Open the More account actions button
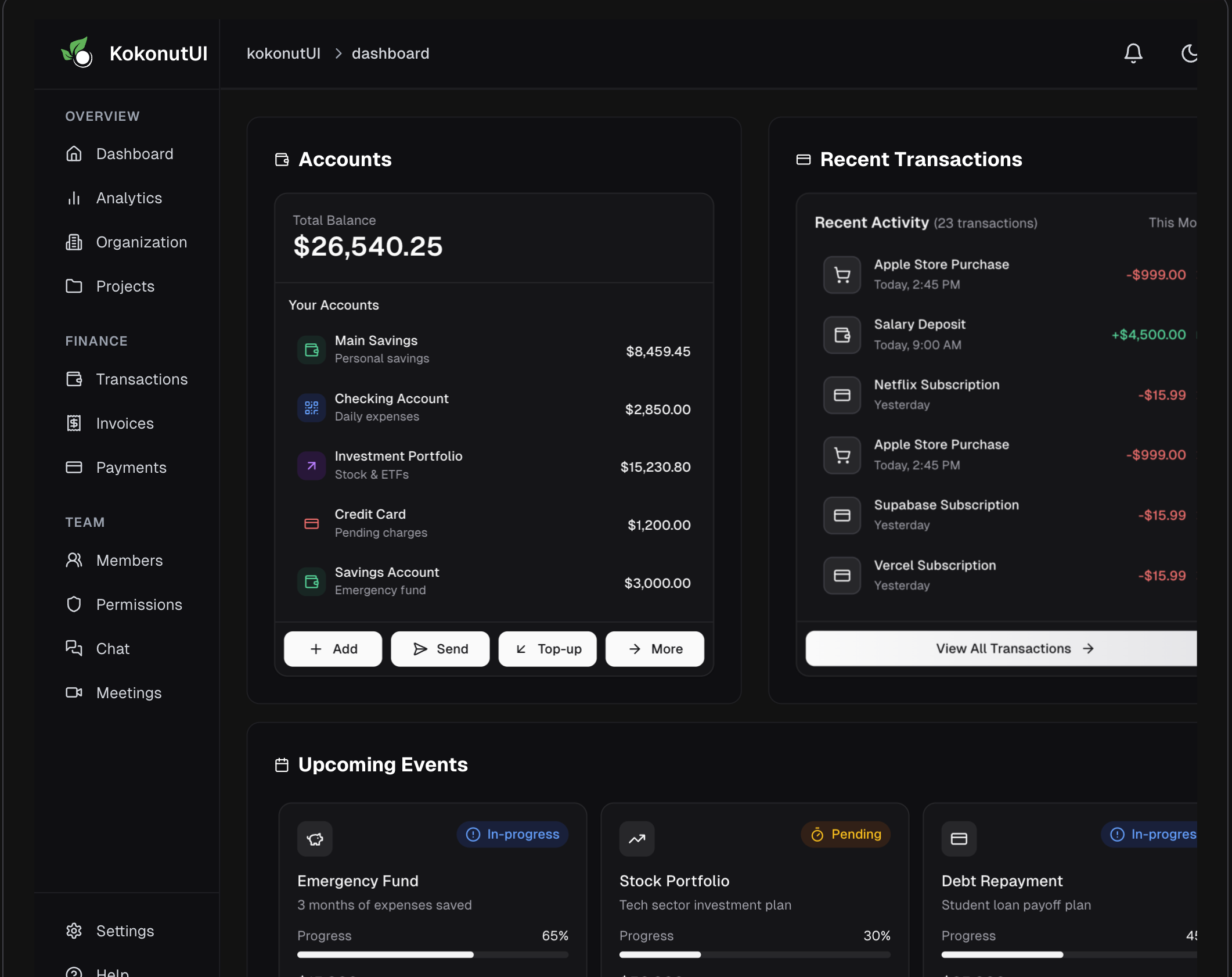The image size is (1232, 977). (x=654, y=649)
